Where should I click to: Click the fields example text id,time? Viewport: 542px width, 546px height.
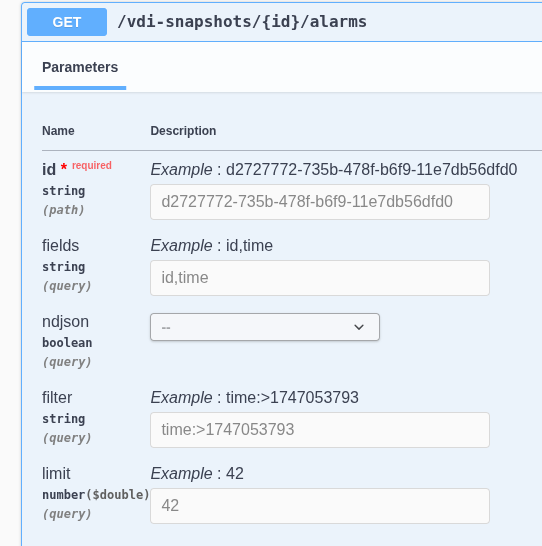click(249, 245)
